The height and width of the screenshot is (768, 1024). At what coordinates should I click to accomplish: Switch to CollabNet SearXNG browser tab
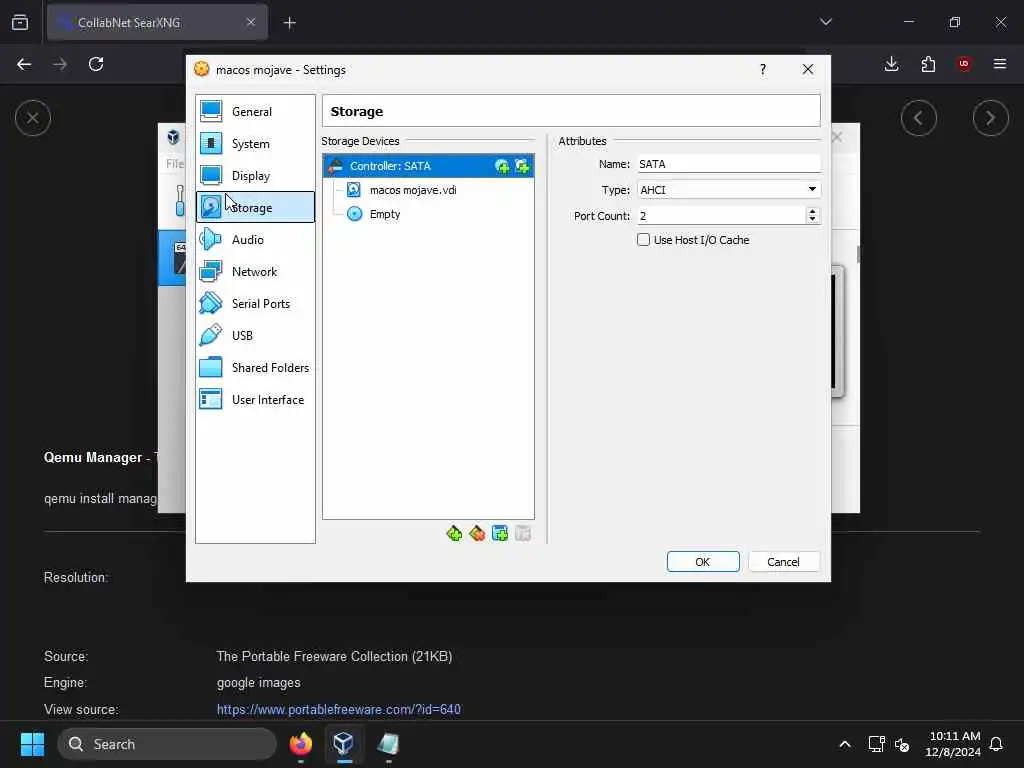(157, 22)
